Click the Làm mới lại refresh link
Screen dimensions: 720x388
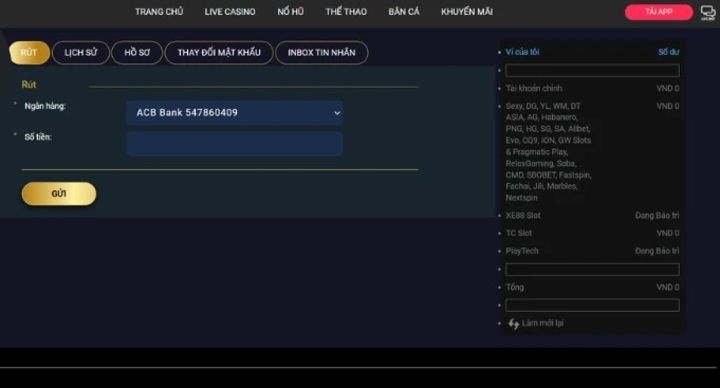pos(542,323)
